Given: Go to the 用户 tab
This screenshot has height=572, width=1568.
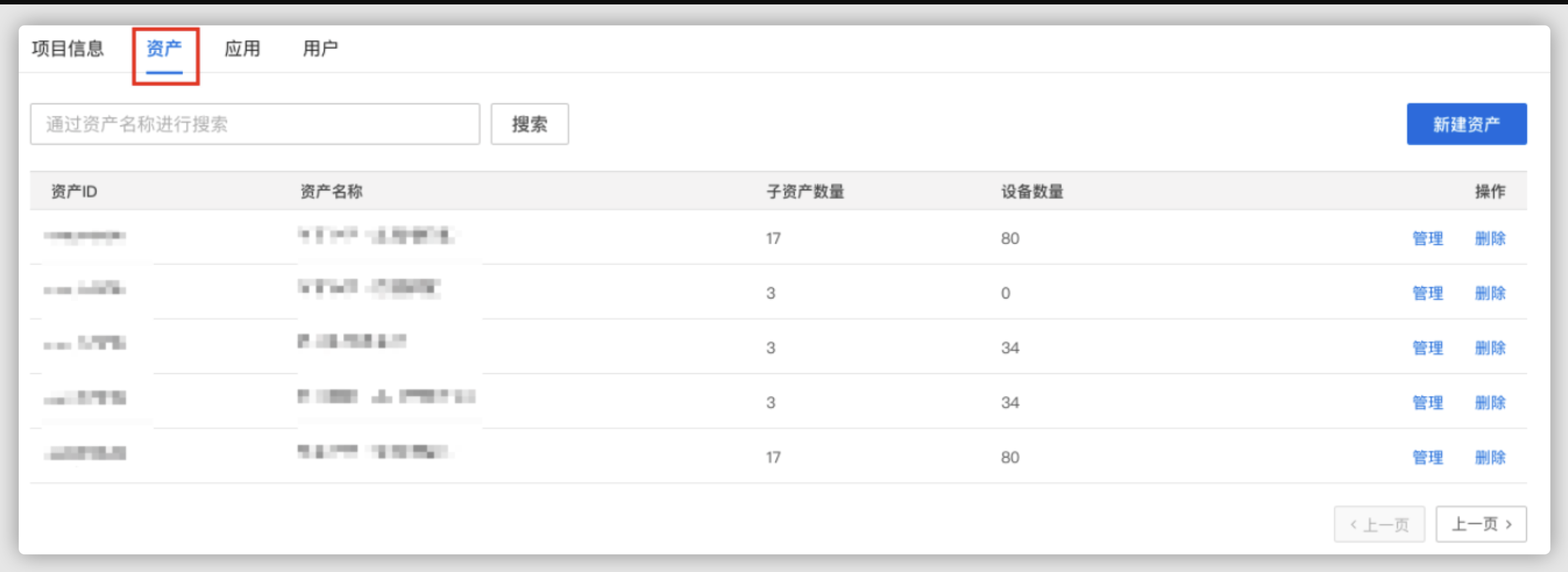Looking at the screenshot, I should pos(320,48).
